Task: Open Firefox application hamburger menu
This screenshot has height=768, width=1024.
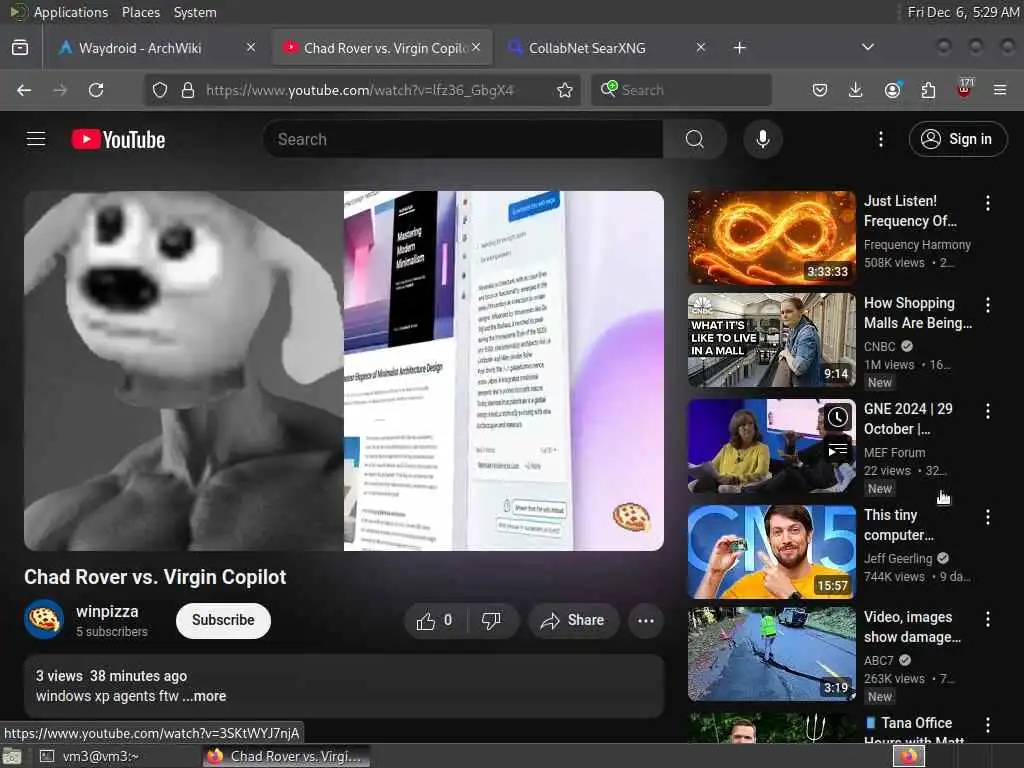Action: [1000, 90]
